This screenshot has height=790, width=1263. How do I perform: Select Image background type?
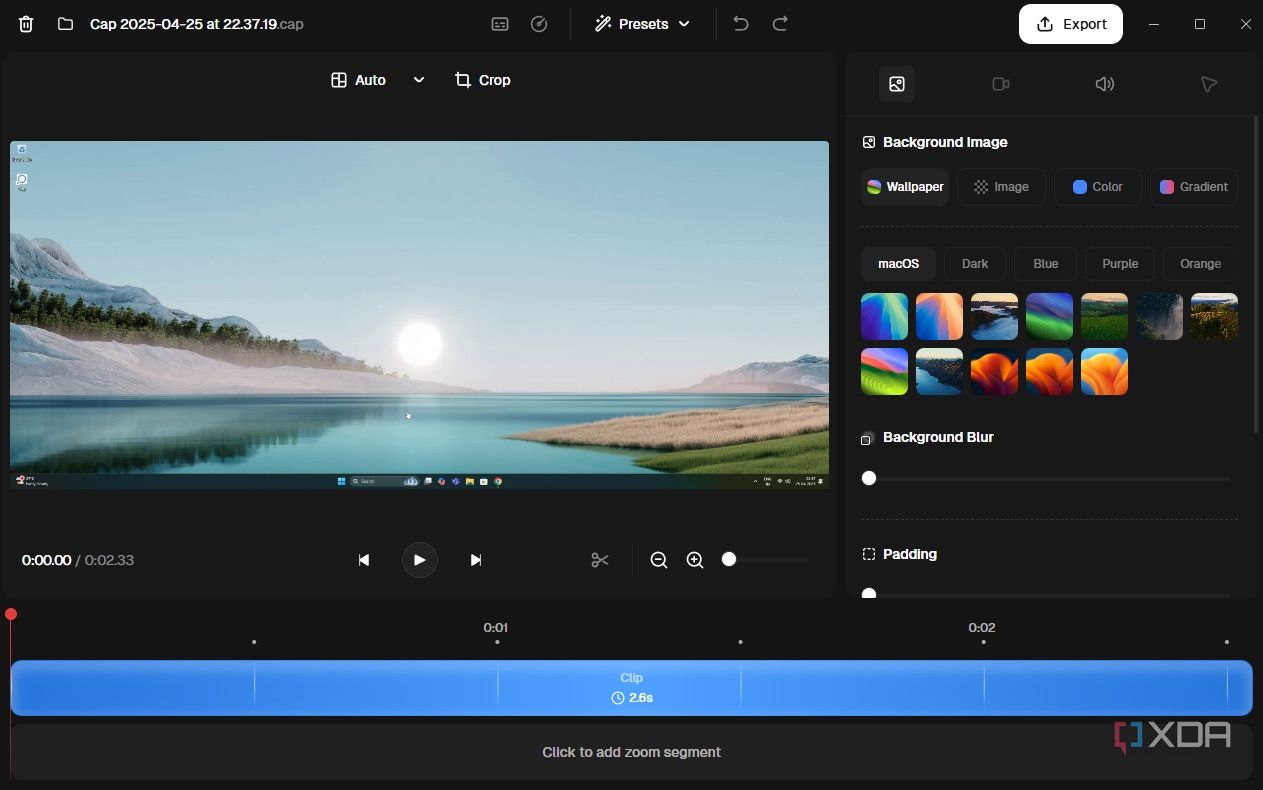click(x=1001, y=187)
